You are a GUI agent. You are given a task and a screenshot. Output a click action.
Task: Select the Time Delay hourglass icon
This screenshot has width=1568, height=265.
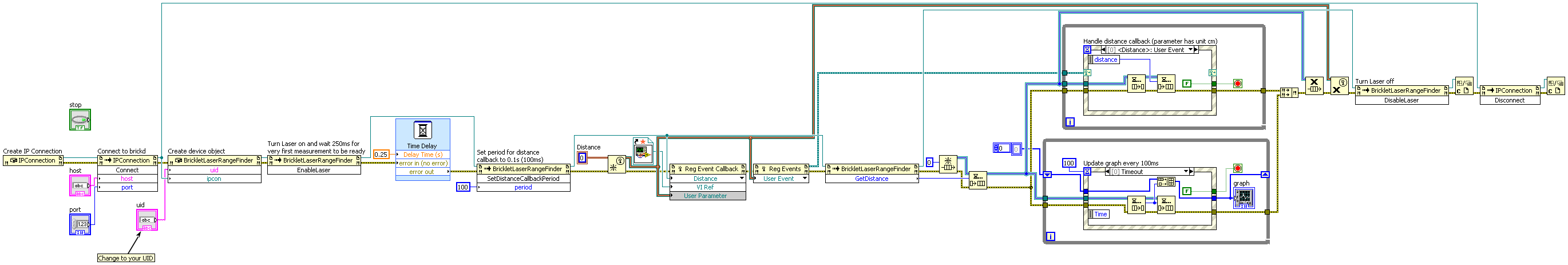tap(422, 130)
